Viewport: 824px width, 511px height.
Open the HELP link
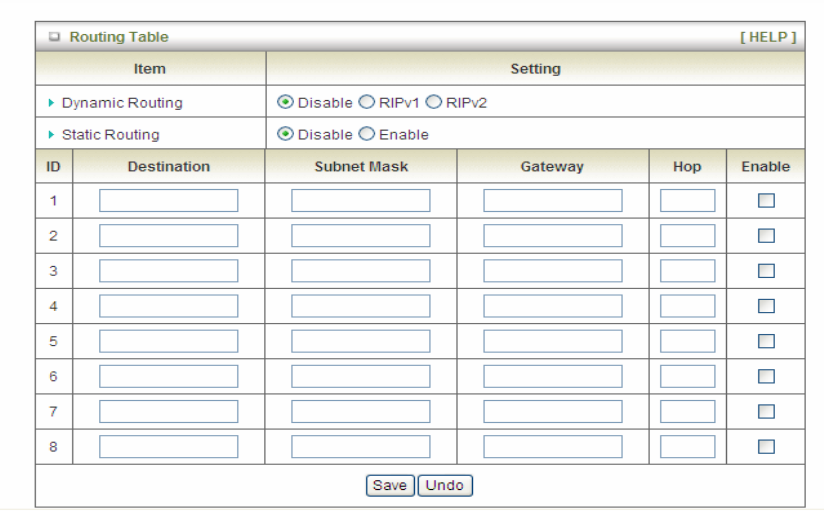click(767, 38)
